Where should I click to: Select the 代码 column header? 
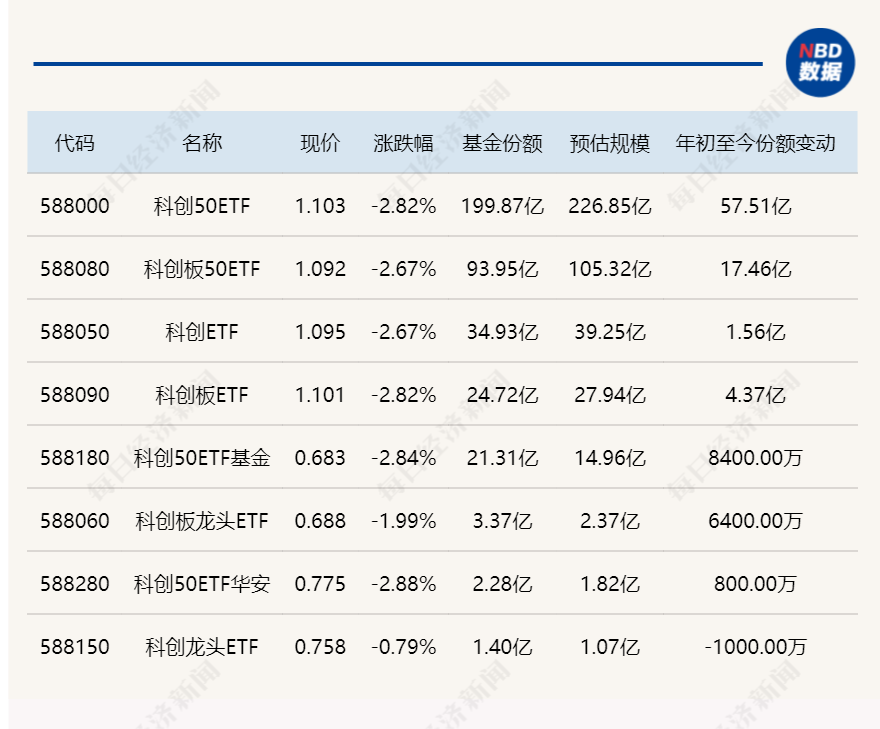coord(74,143)
